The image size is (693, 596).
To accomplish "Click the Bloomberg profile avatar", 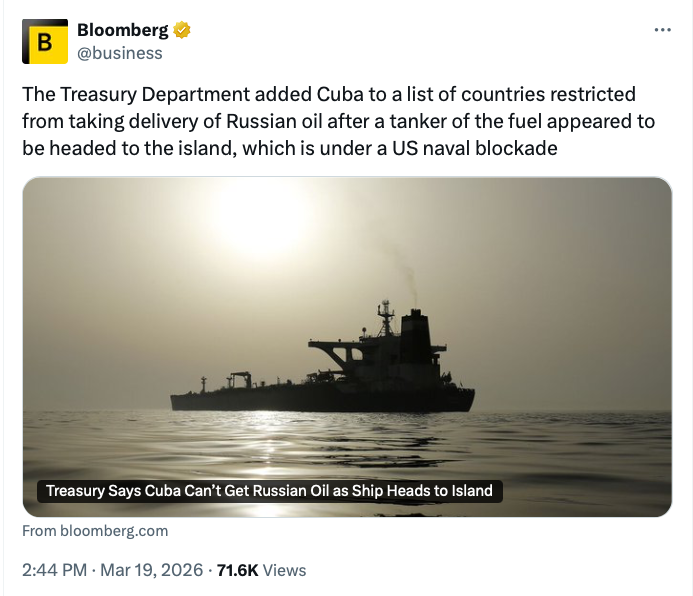I will pos(45,42).
